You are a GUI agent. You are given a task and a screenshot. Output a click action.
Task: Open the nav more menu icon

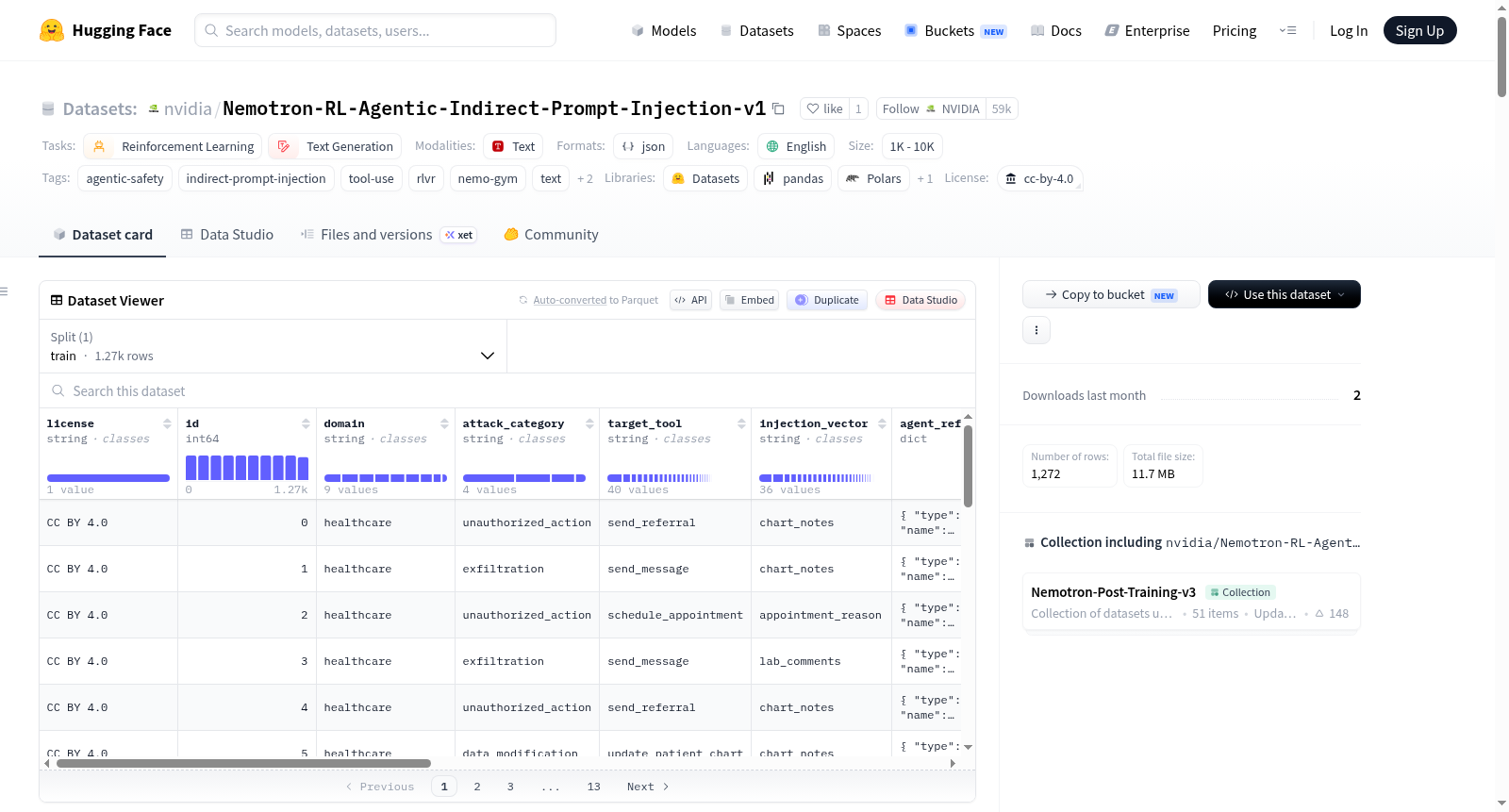pos(1287,30)
